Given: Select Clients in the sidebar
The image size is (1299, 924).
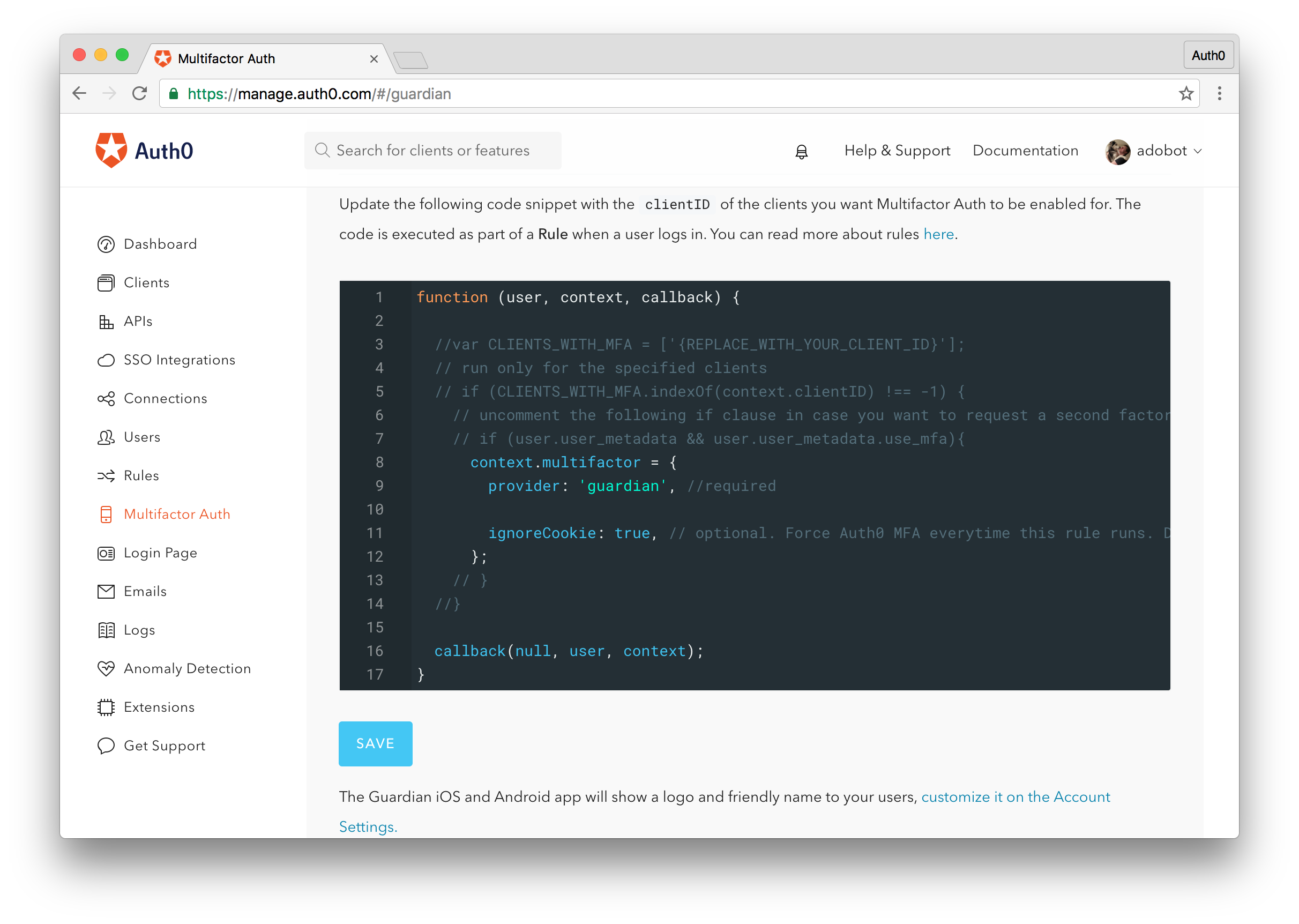Looking at the screenshot, I should click(x=146, y=282).
